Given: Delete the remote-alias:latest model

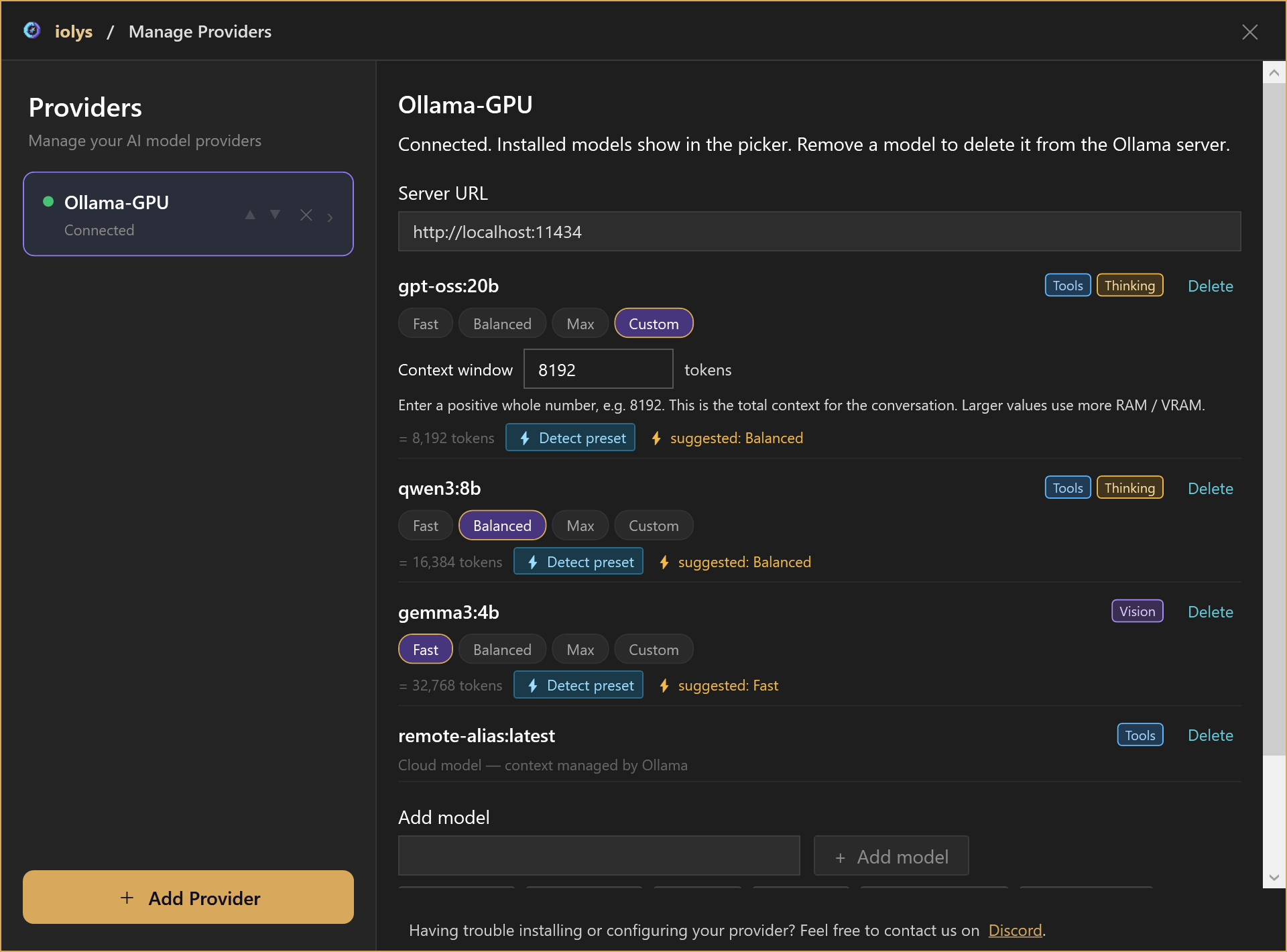Looking at the screenshot, I should (x=1211, y=735).
